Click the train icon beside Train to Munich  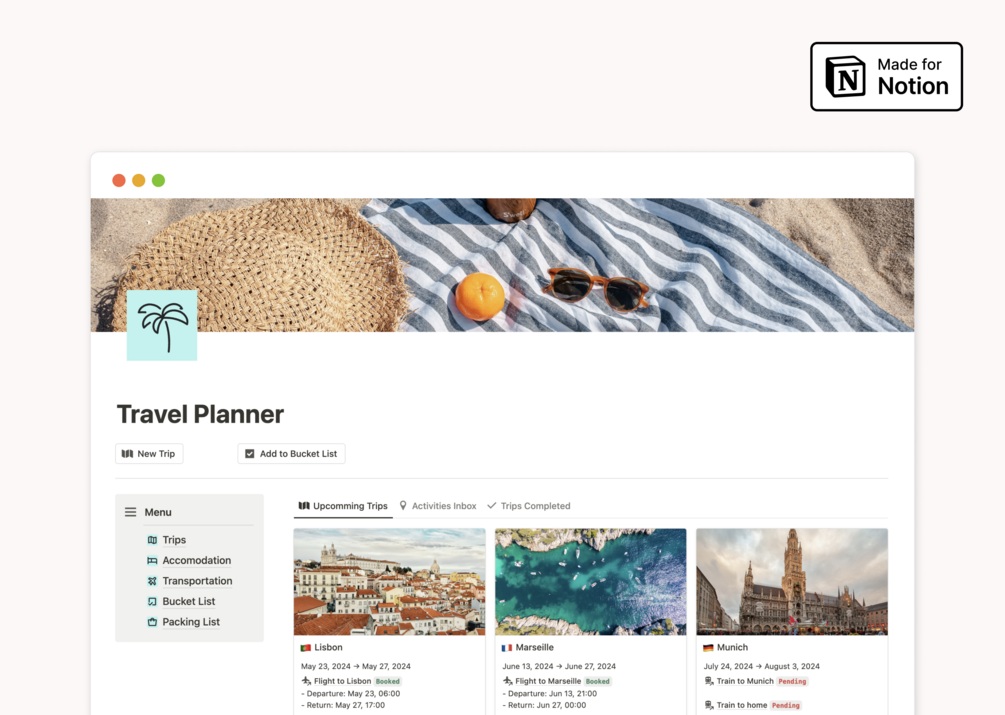[709, 681]
